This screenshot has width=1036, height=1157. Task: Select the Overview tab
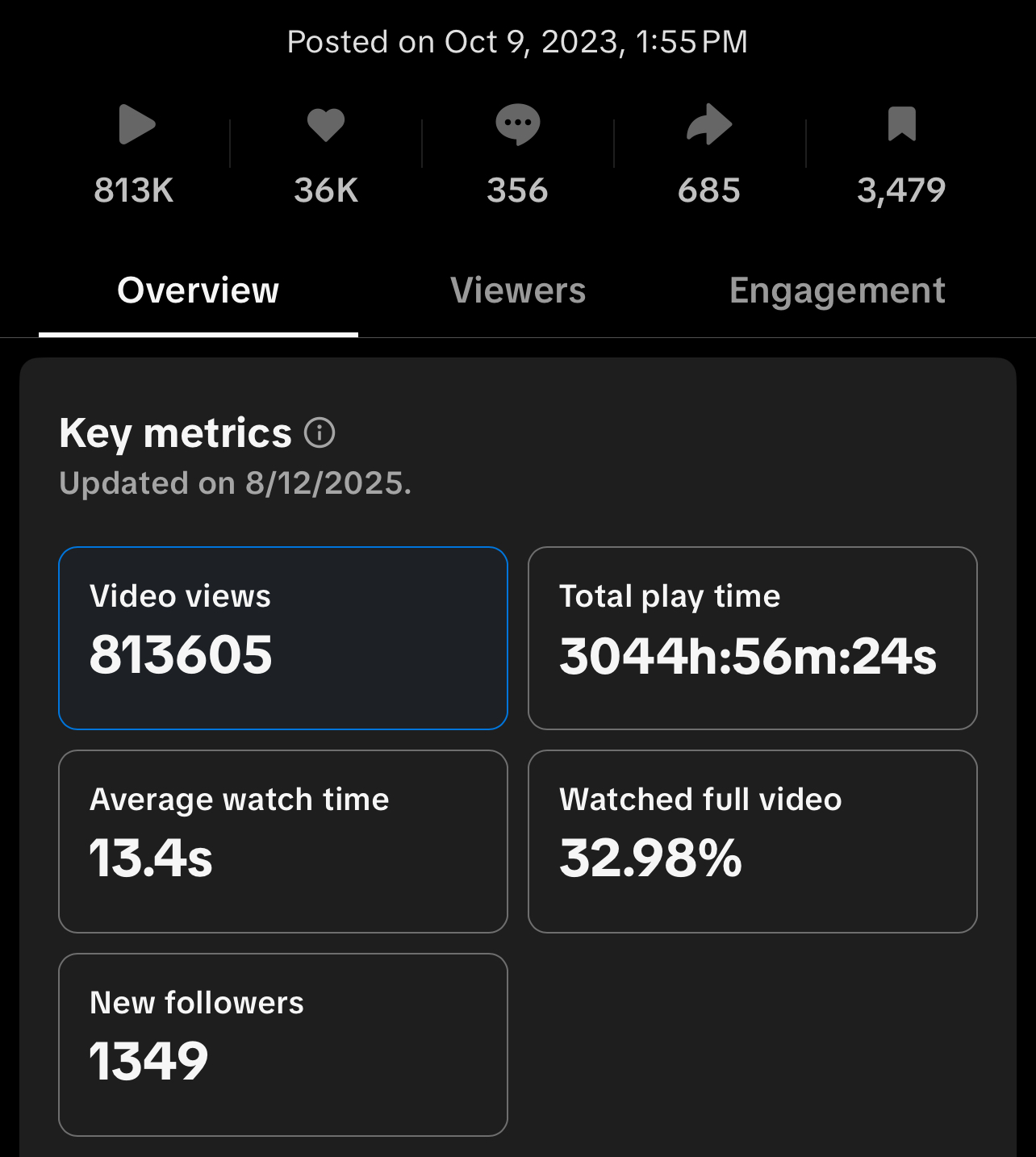coord(198,290)
